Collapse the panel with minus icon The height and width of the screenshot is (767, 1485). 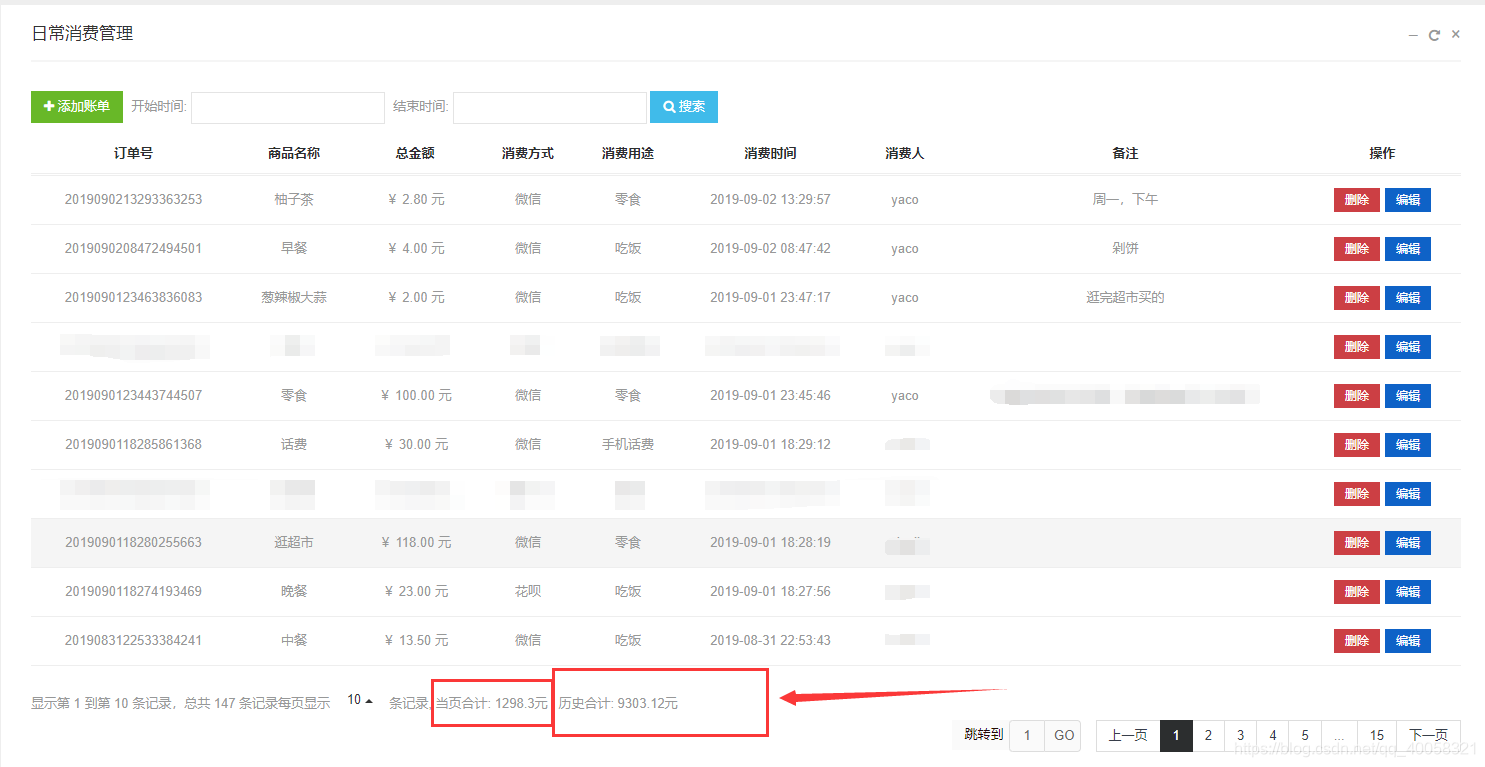[1413, 35]
